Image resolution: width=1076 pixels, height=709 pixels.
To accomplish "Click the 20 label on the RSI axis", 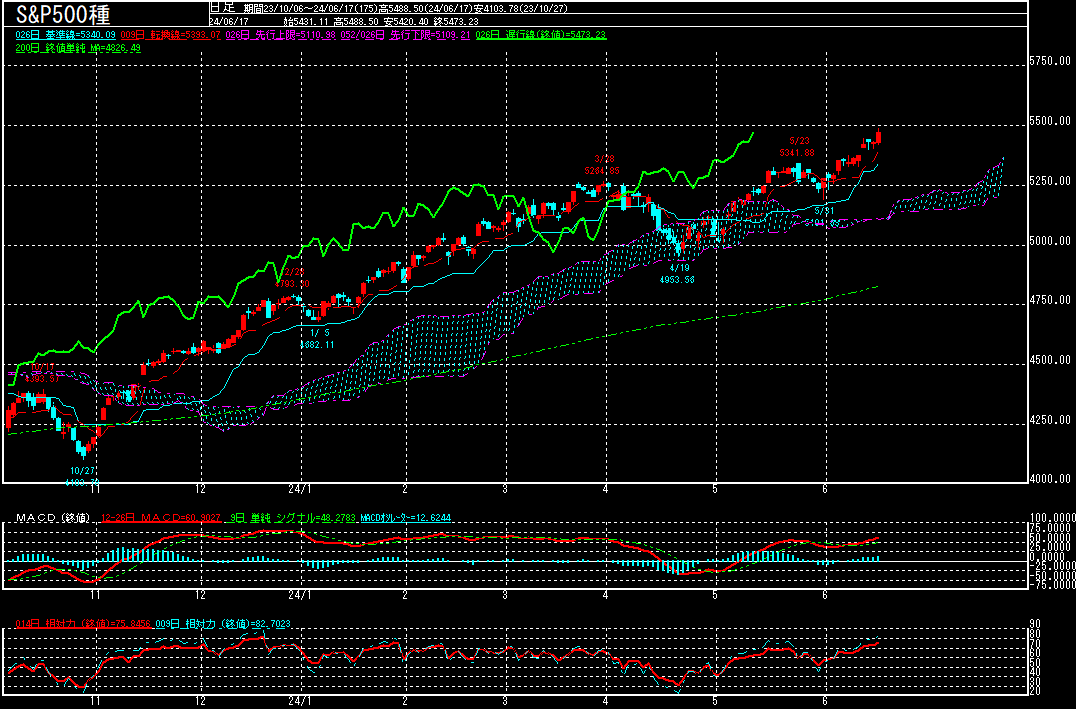I will pyautogui.click(x=1035, y=690).
